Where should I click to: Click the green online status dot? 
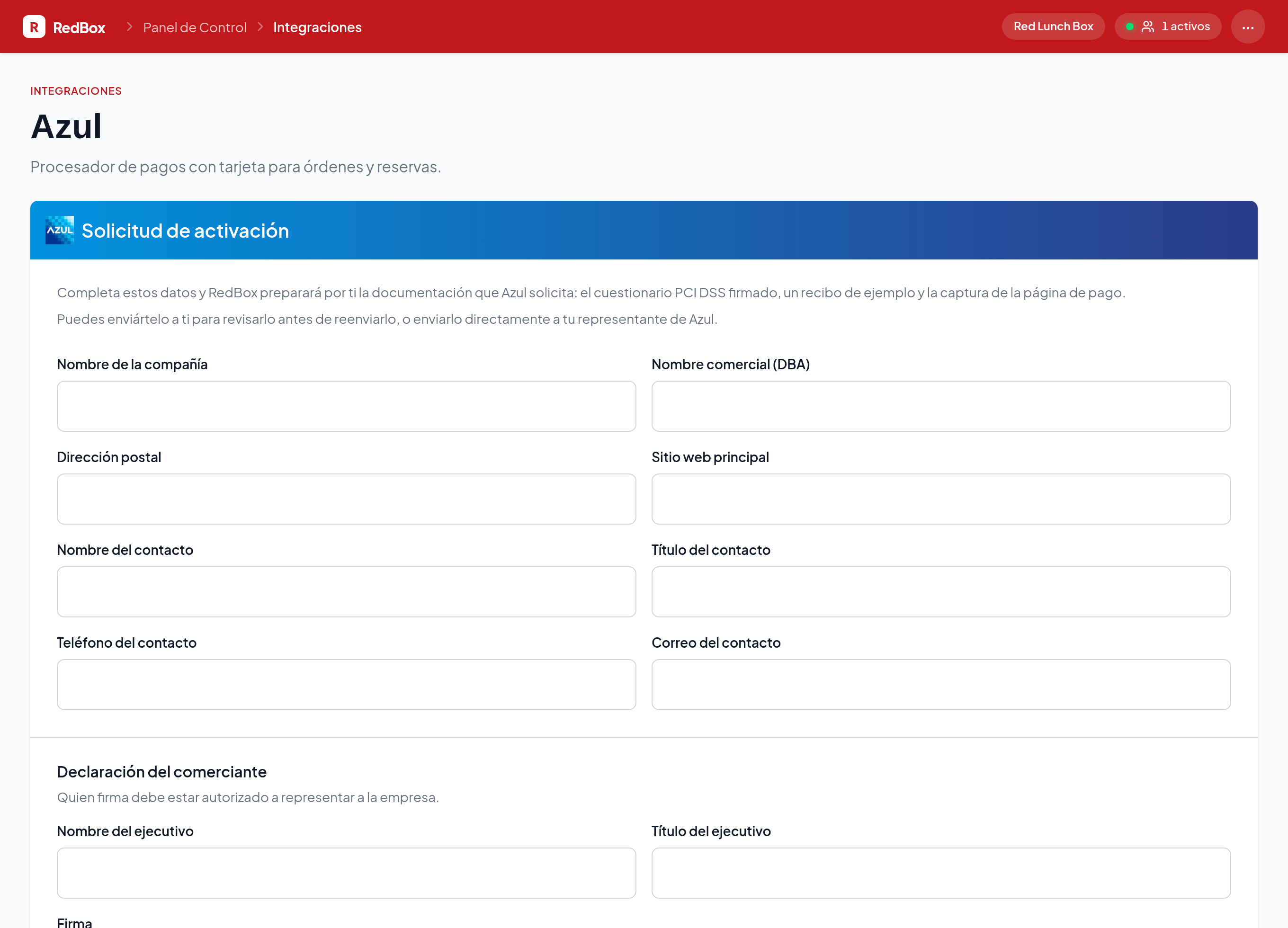(x=1129, y=27)
